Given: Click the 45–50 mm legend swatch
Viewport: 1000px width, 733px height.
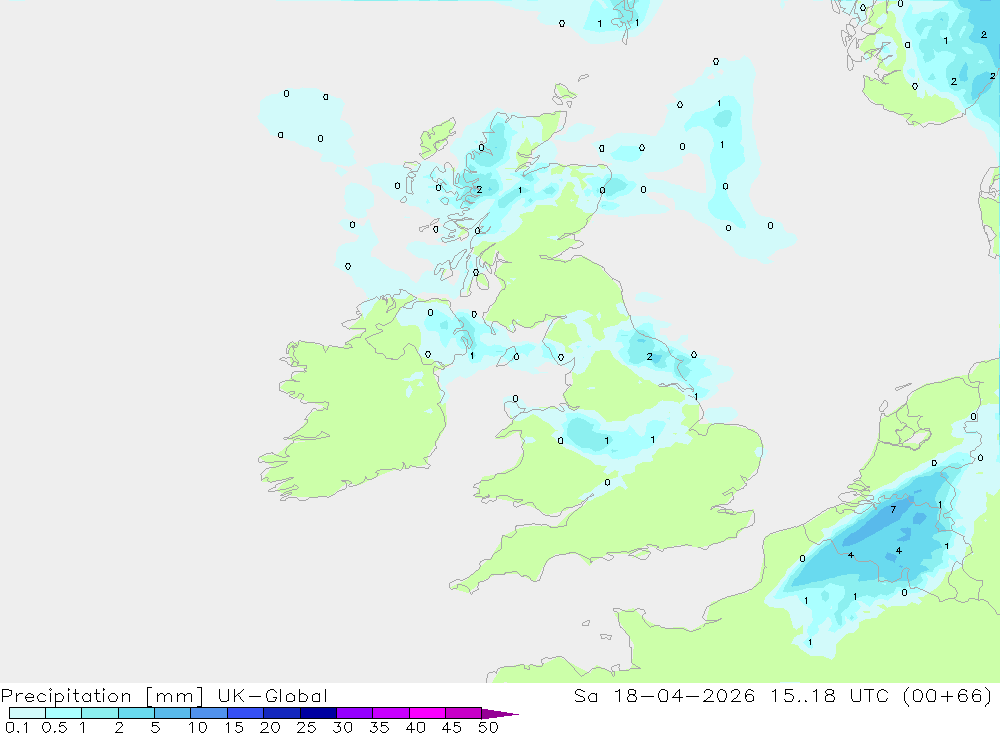Looking at the screenshot, I should [x=464, y=713].
